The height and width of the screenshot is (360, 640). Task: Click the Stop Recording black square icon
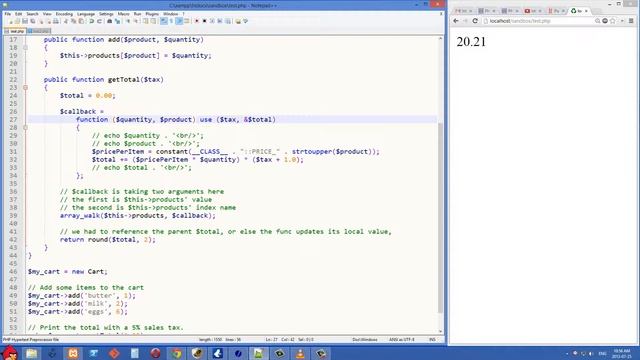204,21
